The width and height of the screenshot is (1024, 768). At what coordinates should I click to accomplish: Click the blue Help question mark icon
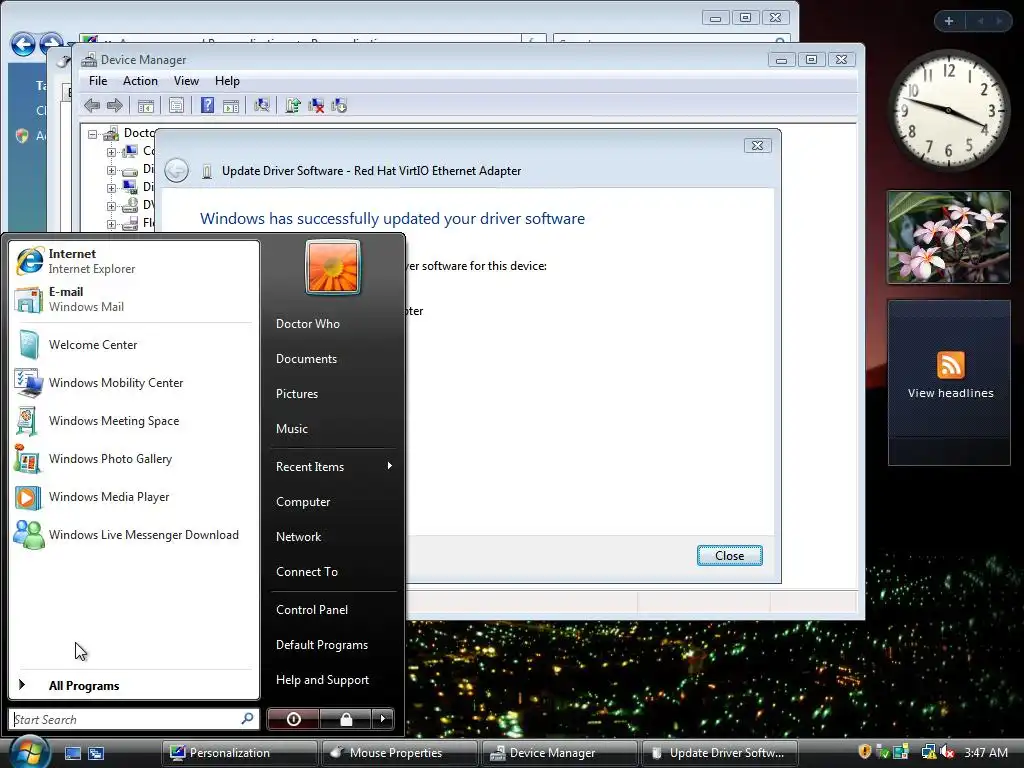(x=207, y=105)
